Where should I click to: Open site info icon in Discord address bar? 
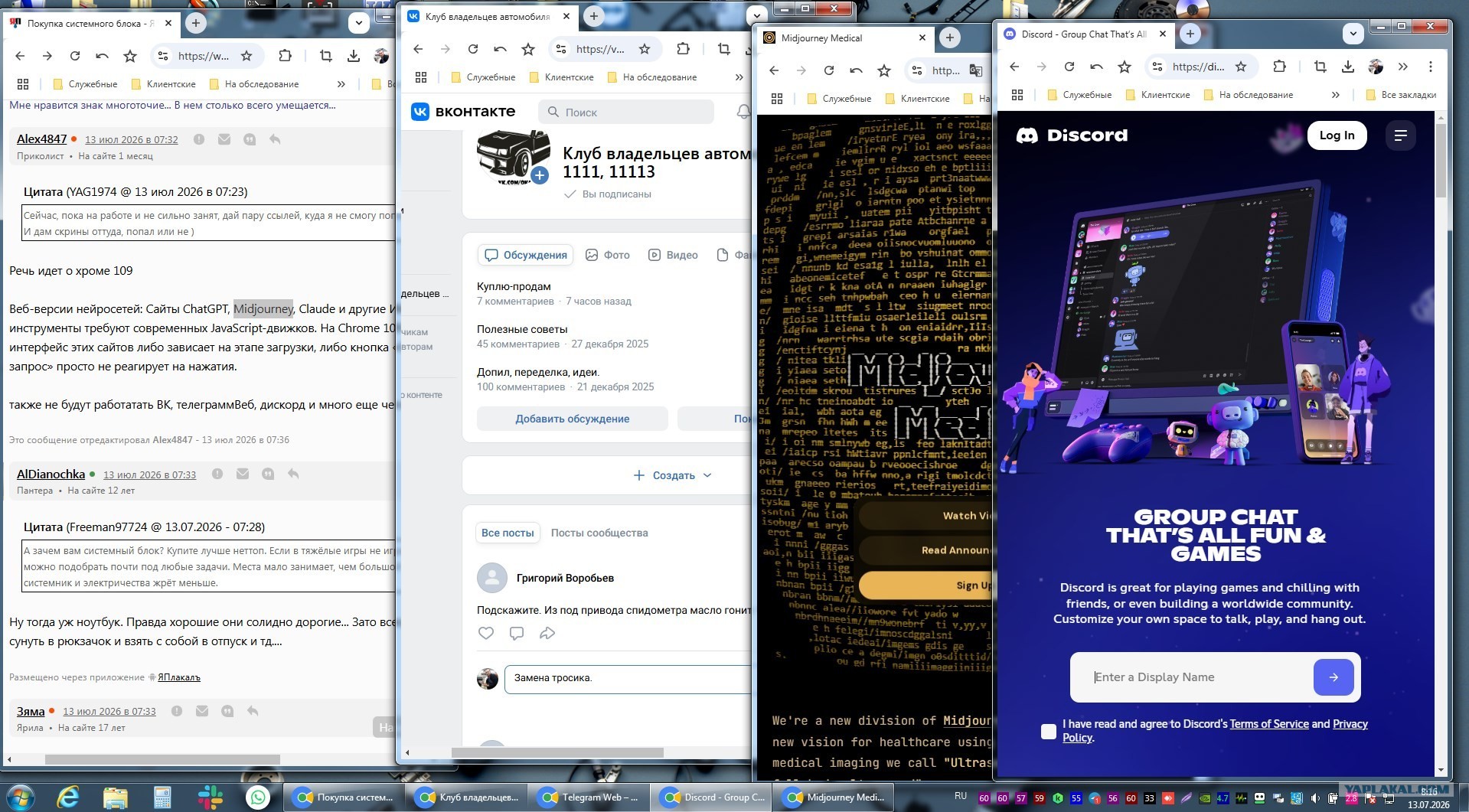click(1157, 67)
